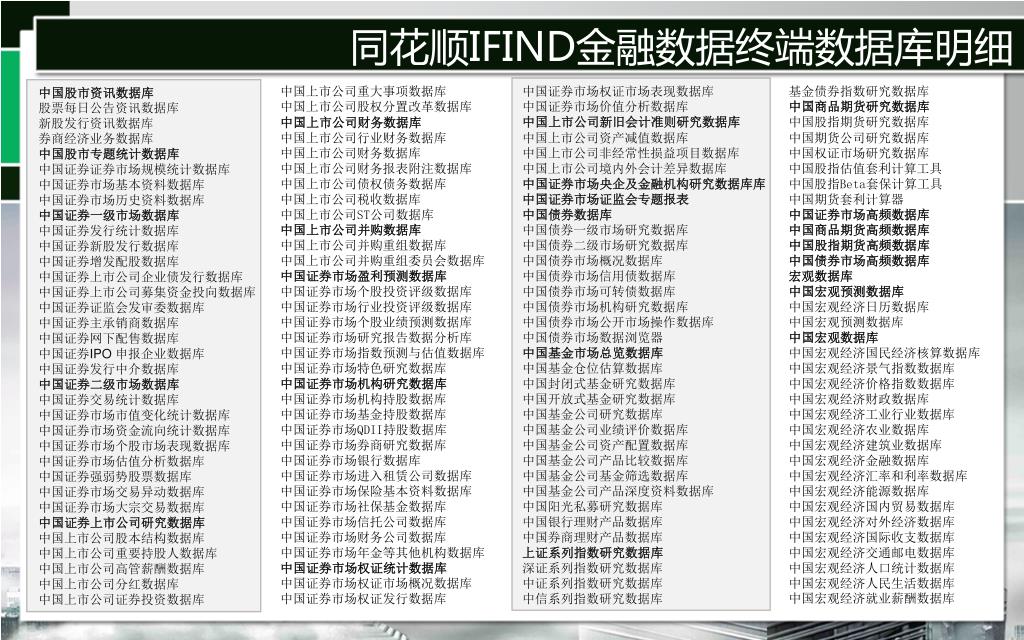Click the entry 中国阳光私募研究数据库

[x=592, y=507]
